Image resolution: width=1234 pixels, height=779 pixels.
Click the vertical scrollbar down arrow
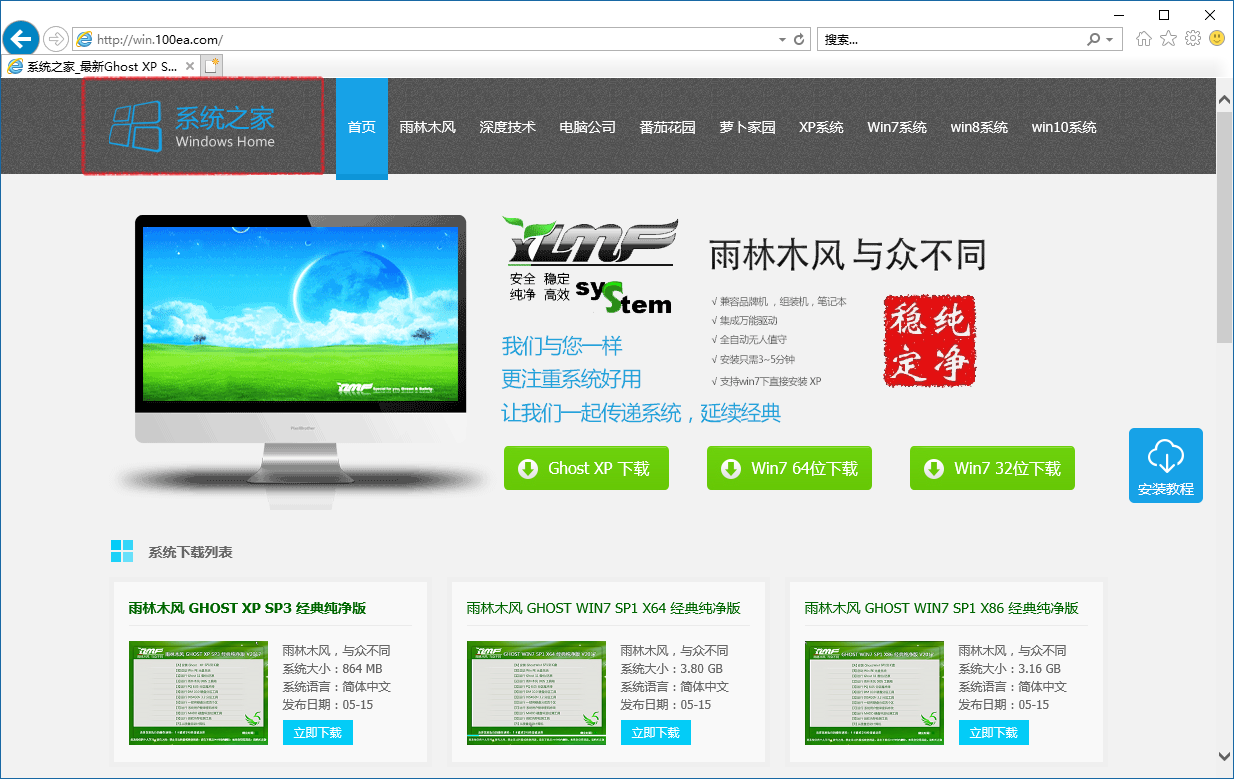pyautogui.click(x=1224, y=757)
